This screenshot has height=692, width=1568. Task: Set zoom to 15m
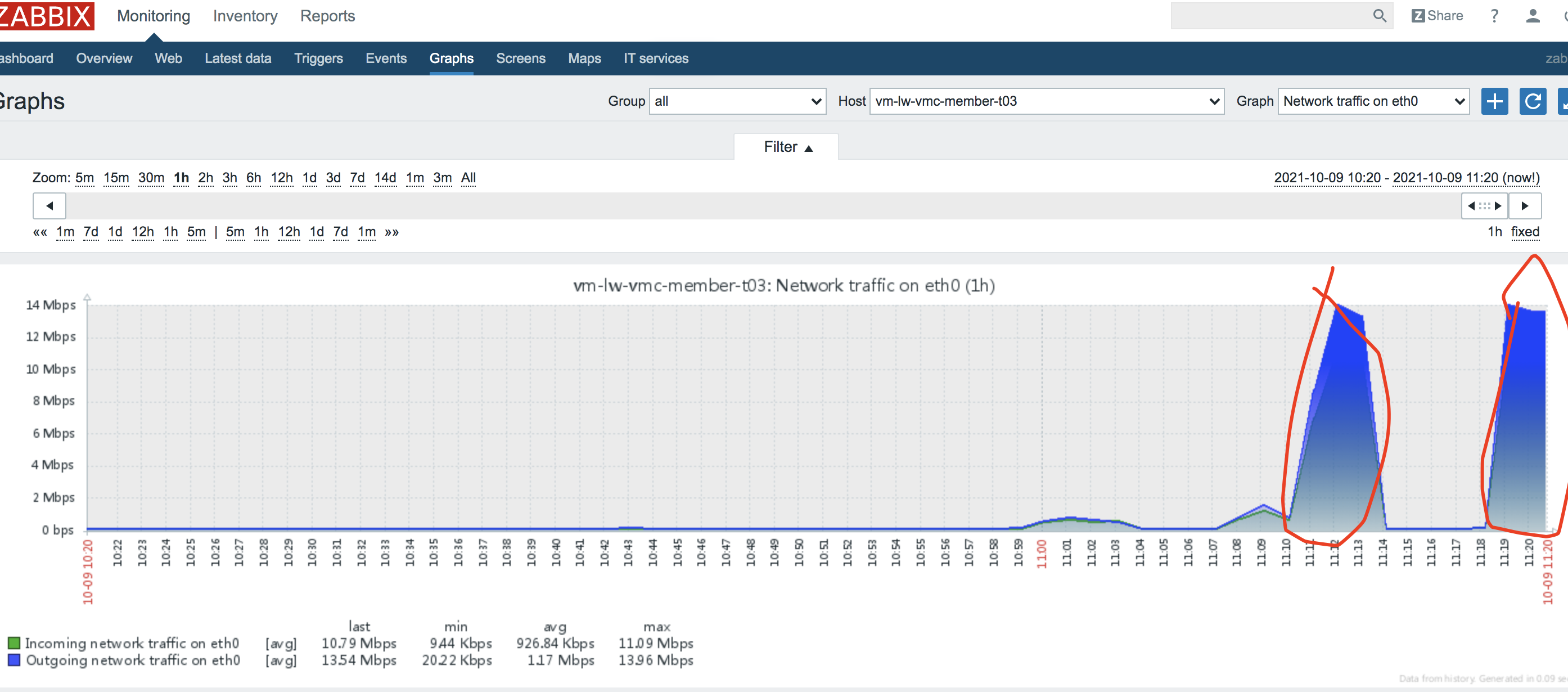(116, 178)
